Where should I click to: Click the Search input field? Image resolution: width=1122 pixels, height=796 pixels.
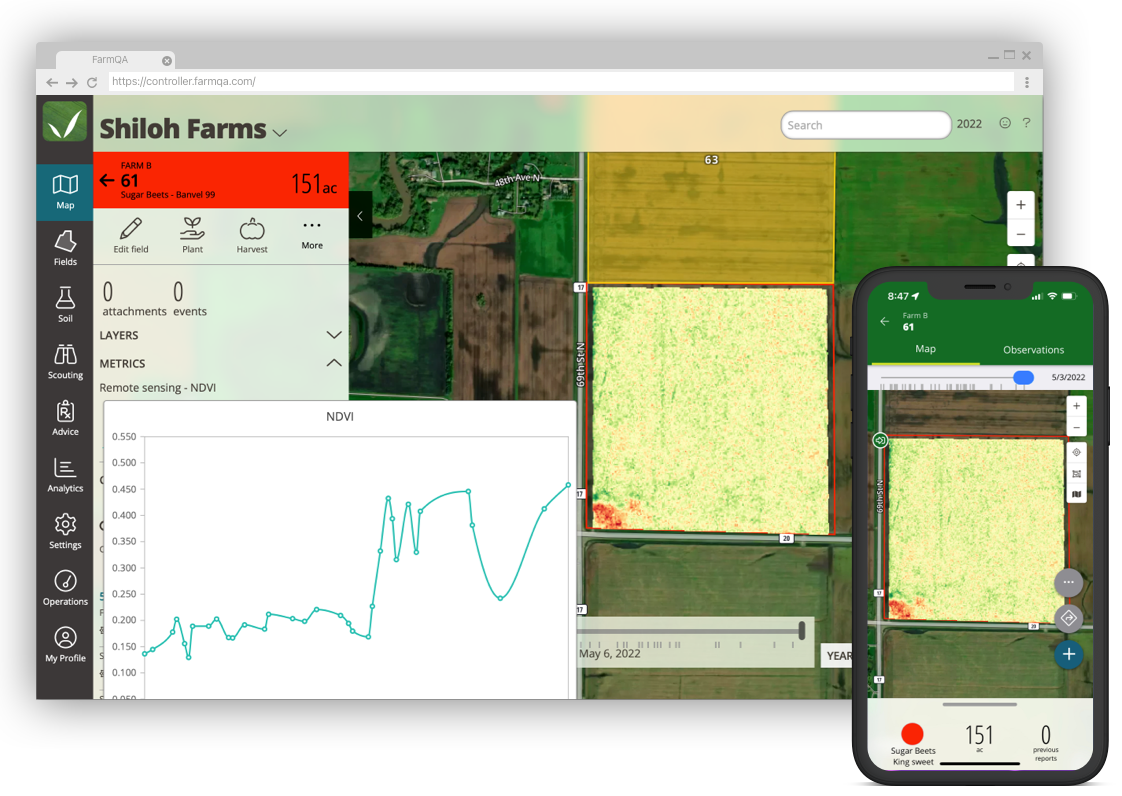[x=865, y=125]
